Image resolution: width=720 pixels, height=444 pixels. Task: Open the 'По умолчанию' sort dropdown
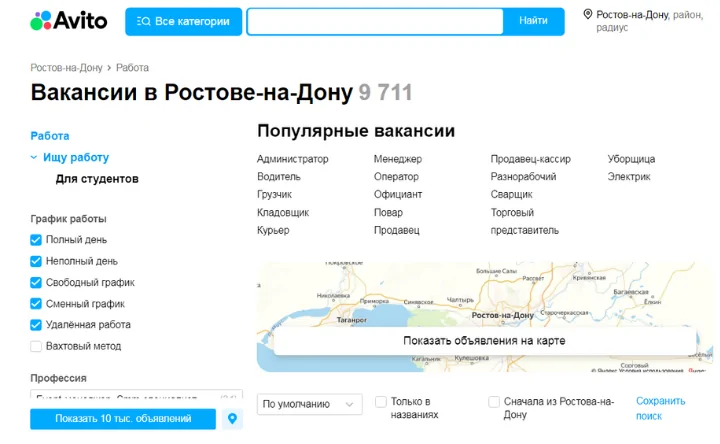(x=309, y=404)
